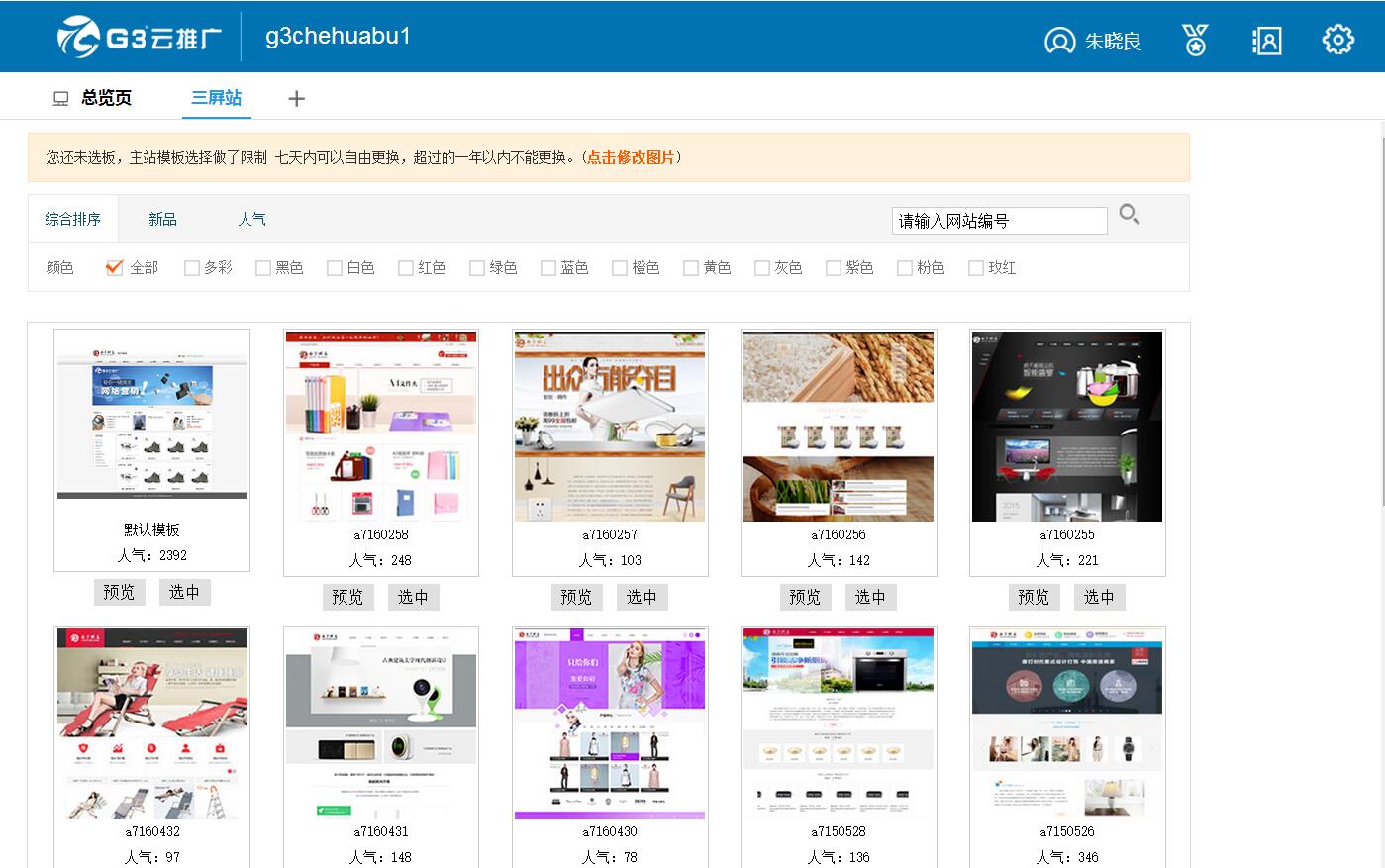Screen dimensions: 1385x868
Task: Open the 点击修改图片 link
Action: tap(631, 157)
